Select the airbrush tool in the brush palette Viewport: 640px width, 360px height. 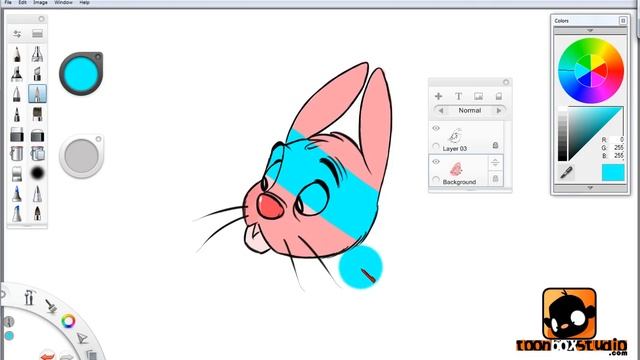(37, 54)
